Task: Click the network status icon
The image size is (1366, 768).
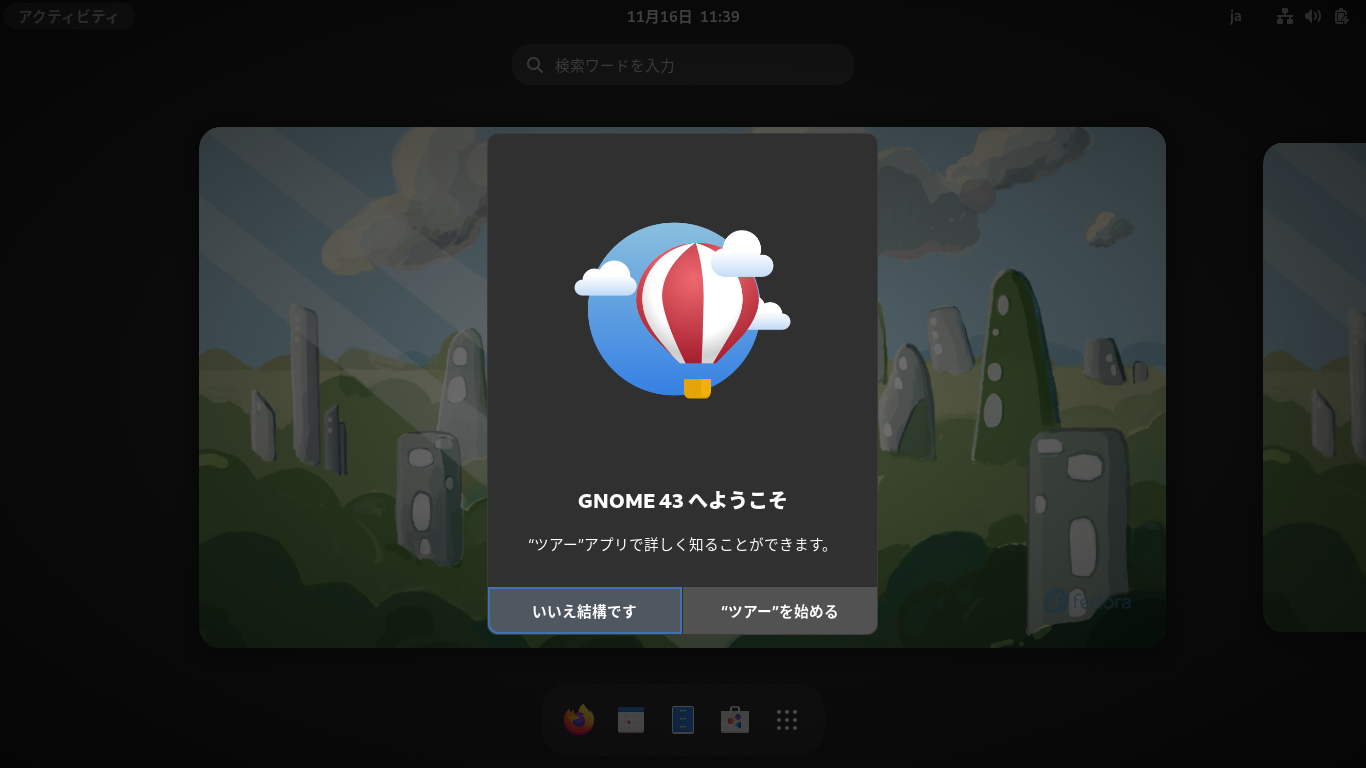Action: tap(1285, 16)
